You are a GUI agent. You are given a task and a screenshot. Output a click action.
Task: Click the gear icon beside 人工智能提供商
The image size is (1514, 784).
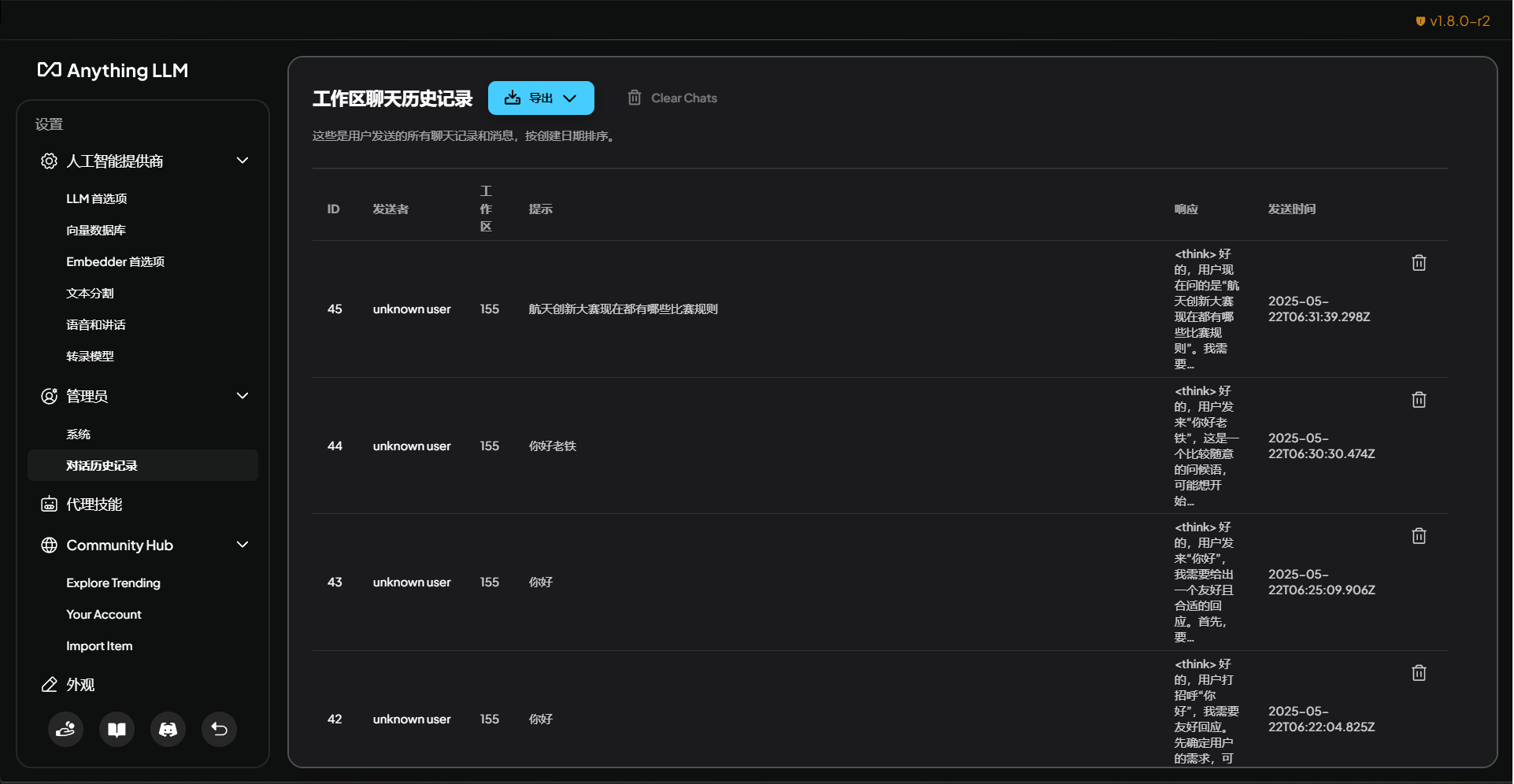(49, 161)
